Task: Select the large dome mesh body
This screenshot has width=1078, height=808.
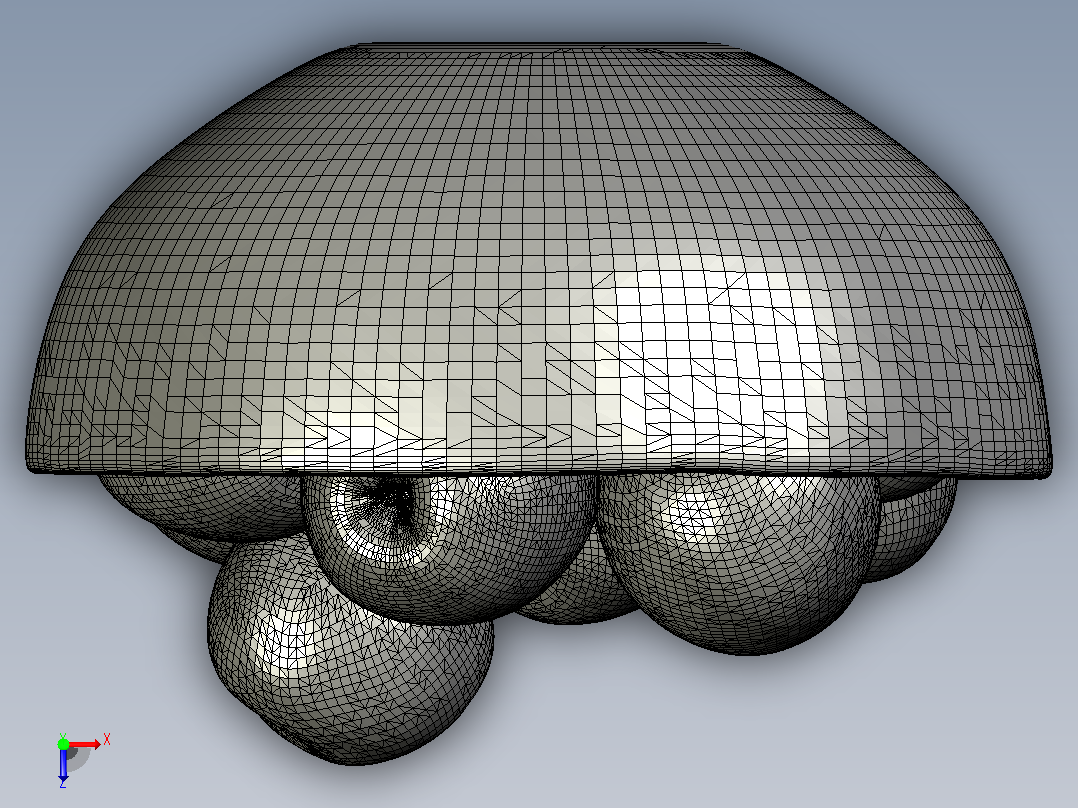Action: click(x=538, y=261)
